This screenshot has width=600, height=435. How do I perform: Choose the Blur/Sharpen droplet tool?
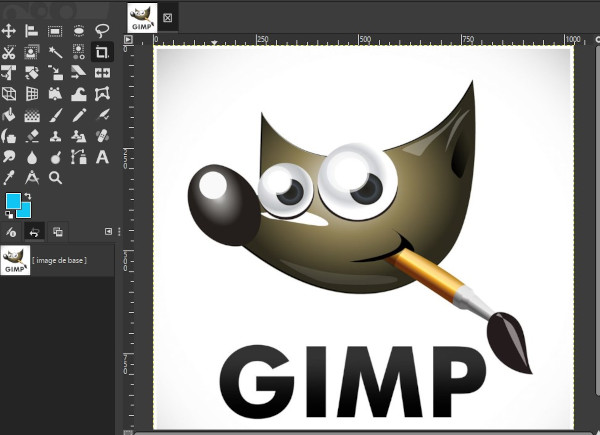[x=32, y=157]
